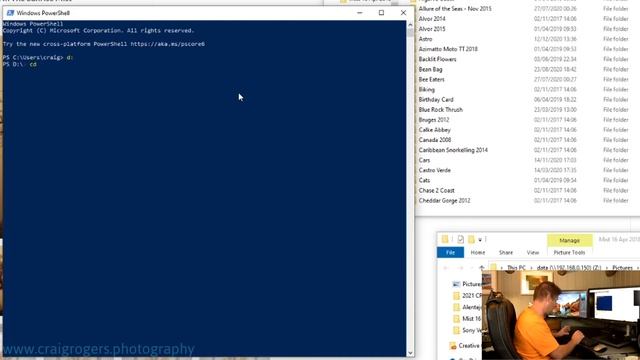The width and height of the screenshot is (640, 360).
Task: Click the Pictures library icon in the tree
Action: pos(456,284)
